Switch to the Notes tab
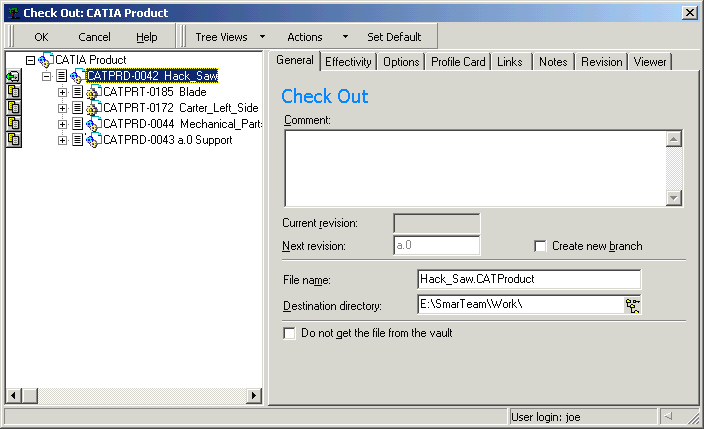Screen dimensions: 704x429 553,62
